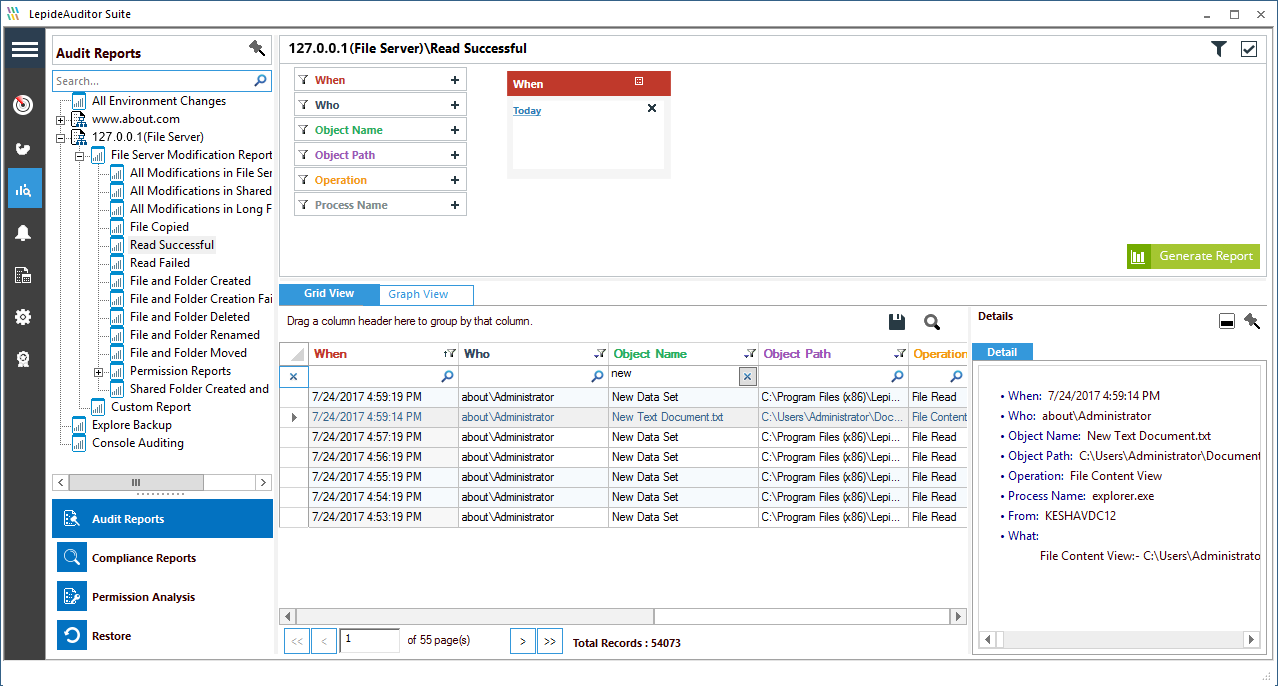The width and height of the screenshot is (1278, 686).
Task: Select All Environment Changes in tree
Action: point(159,101)
